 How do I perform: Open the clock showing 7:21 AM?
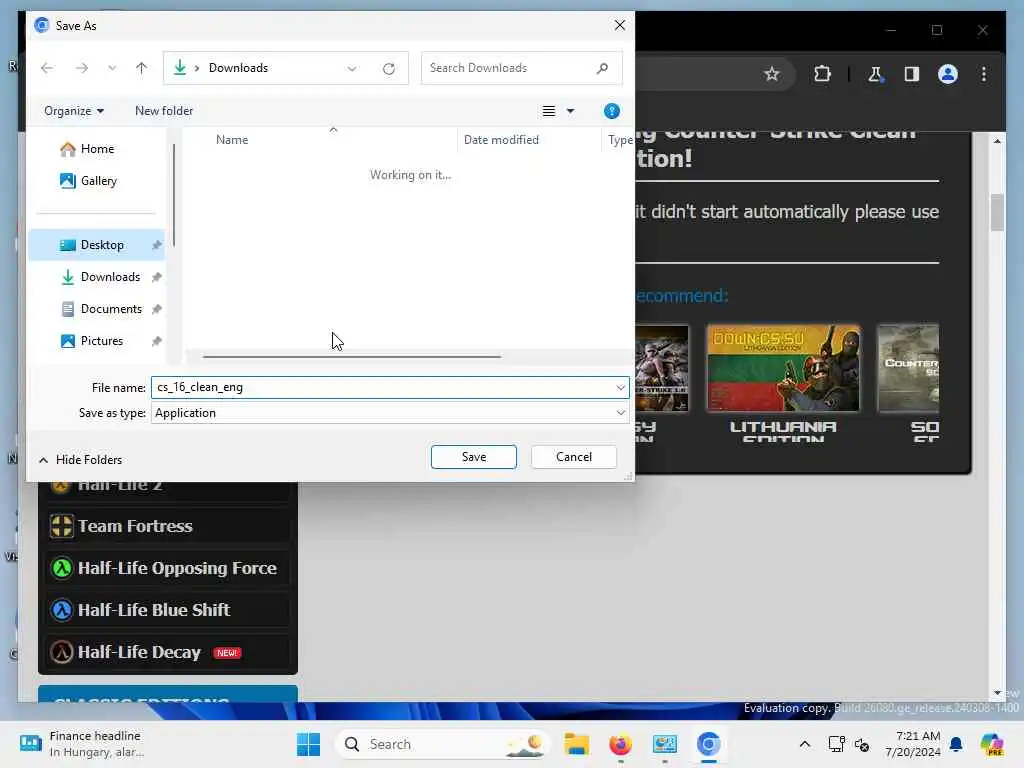(x=912, y=744)
